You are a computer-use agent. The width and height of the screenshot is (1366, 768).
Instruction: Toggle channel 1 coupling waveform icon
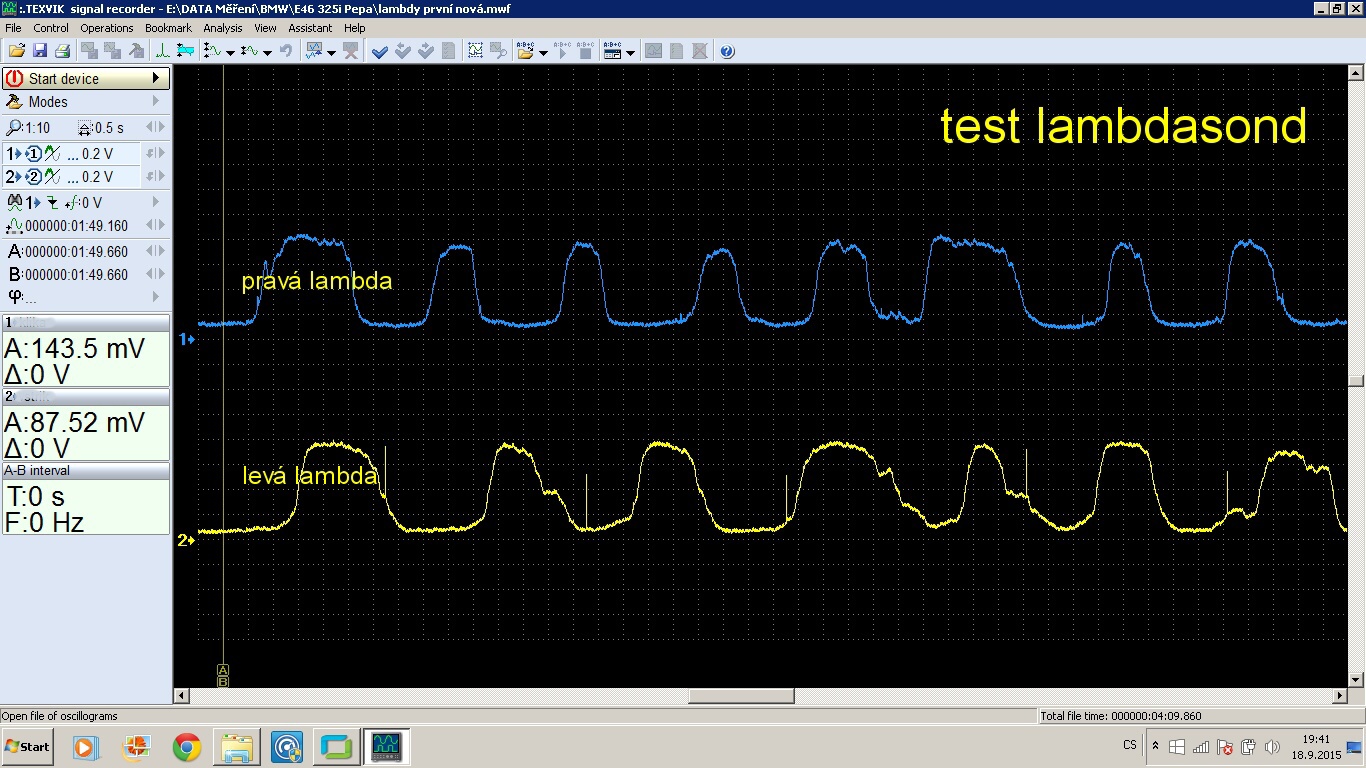[52, 154]
